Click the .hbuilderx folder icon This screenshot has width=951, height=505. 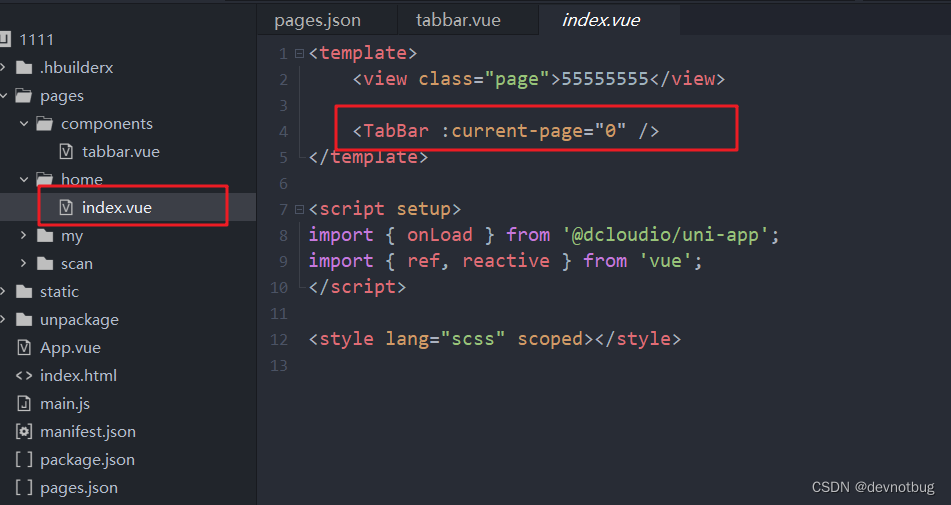click(x=24, y=67)
